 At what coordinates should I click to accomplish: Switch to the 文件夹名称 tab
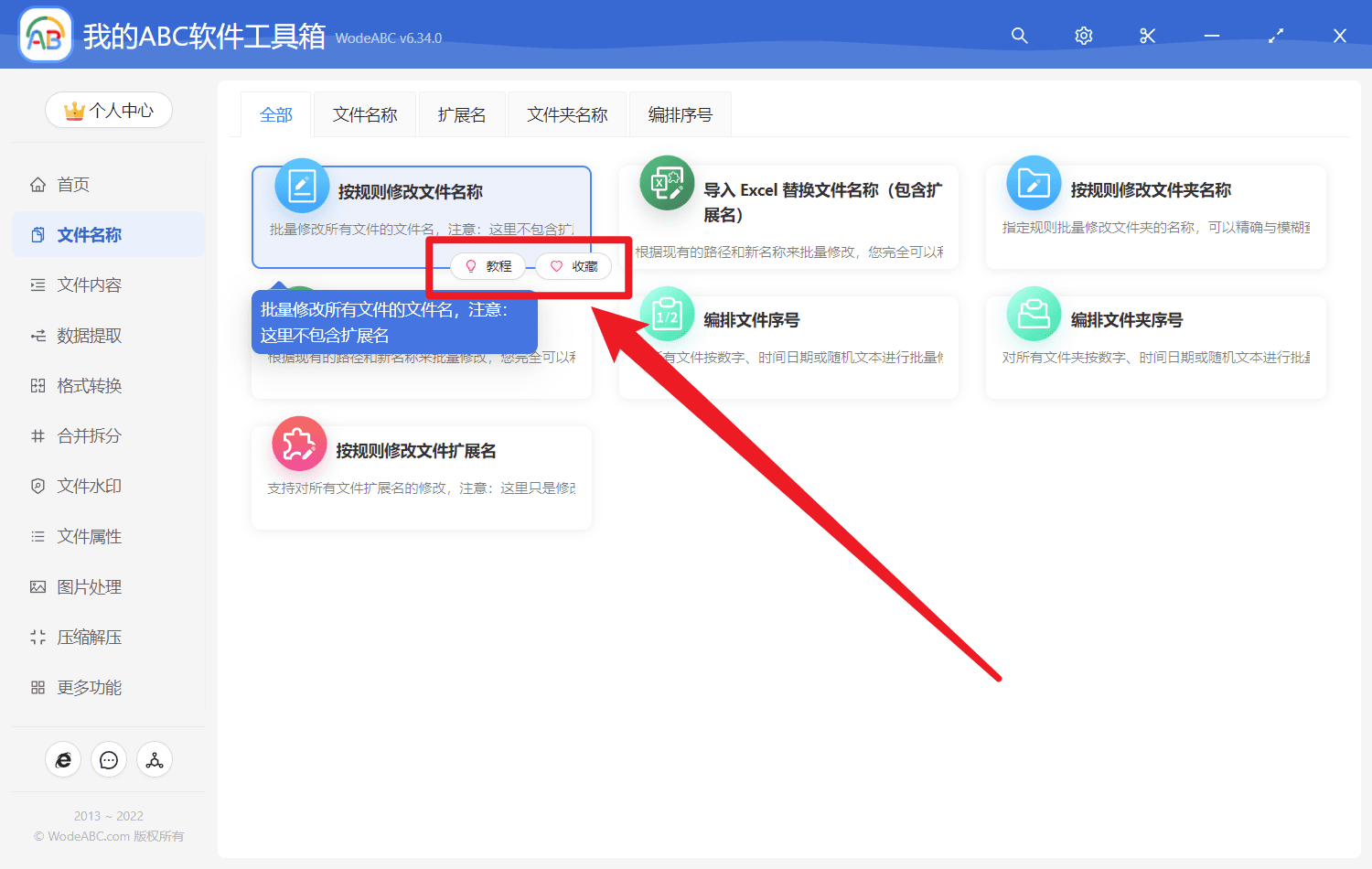pos(567,114)
